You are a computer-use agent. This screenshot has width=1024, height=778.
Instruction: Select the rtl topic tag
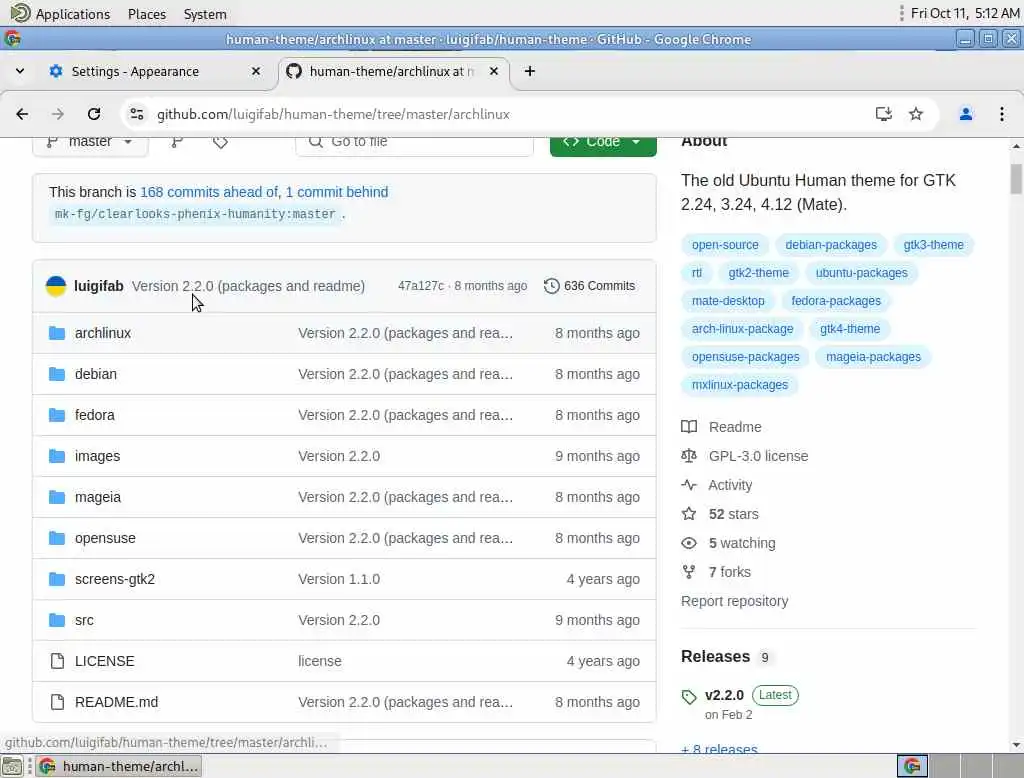point(697,273)
